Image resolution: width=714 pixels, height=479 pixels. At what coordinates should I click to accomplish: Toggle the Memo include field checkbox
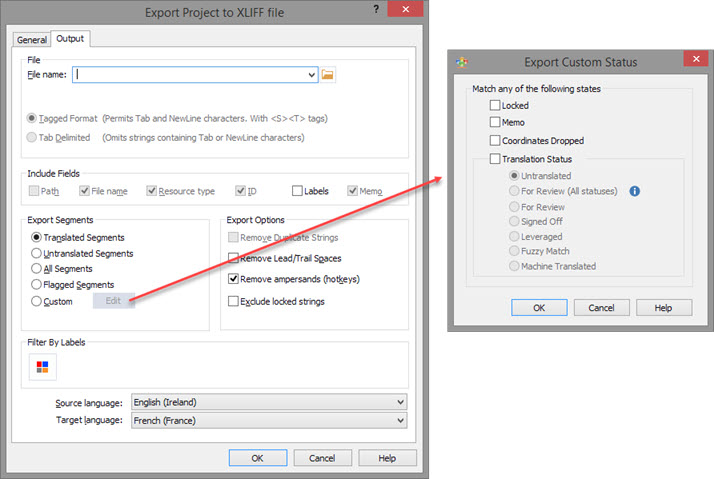(x=352, y=191)
